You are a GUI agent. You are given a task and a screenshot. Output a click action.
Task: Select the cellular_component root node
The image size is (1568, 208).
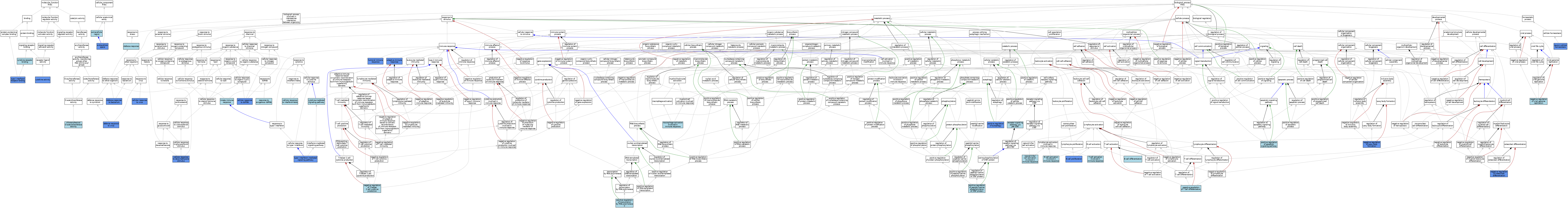(x=104, y=4)
